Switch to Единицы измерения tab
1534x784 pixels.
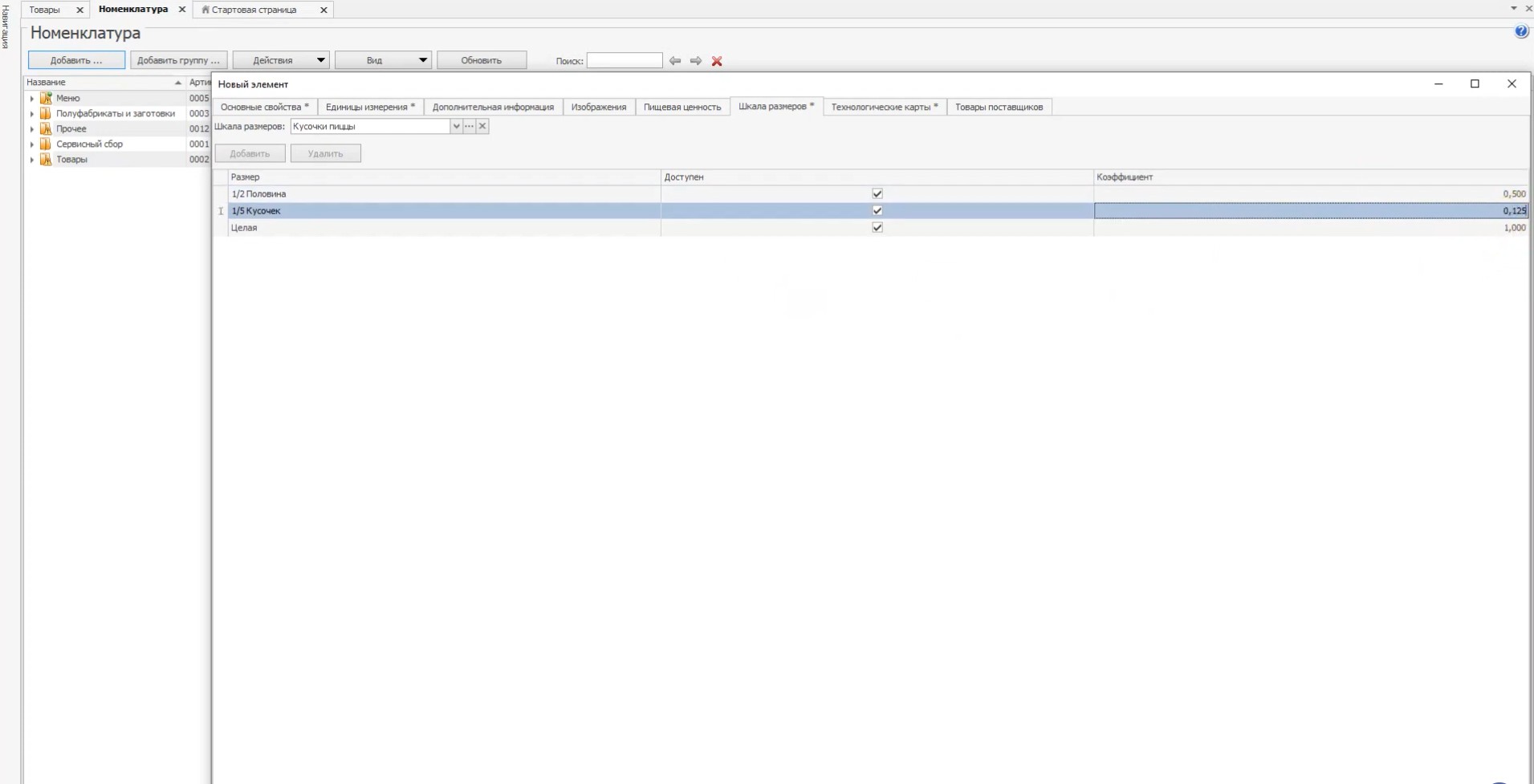point(370,107)
